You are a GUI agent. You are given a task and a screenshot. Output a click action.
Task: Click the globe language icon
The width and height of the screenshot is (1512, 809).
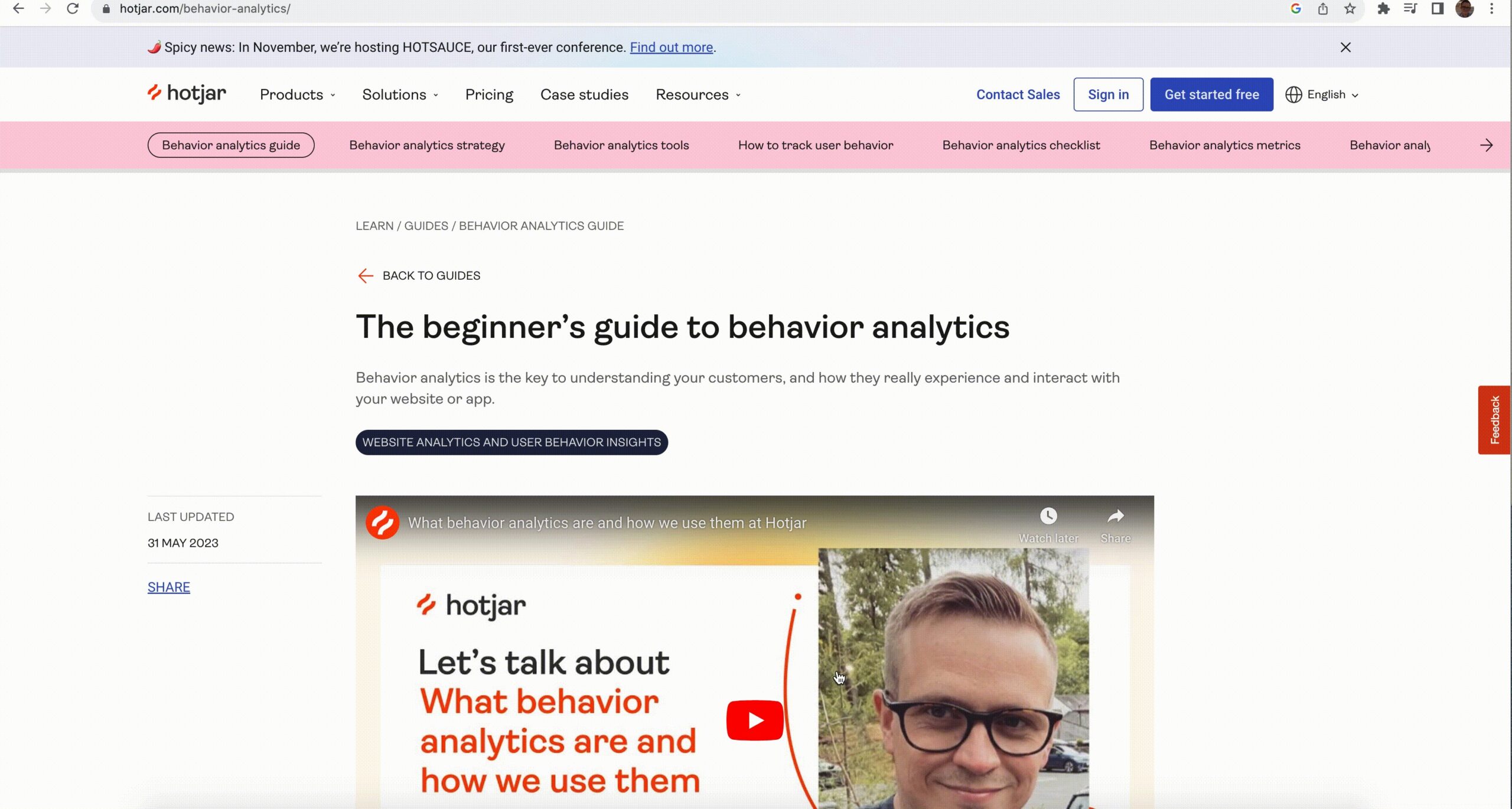1293,94
